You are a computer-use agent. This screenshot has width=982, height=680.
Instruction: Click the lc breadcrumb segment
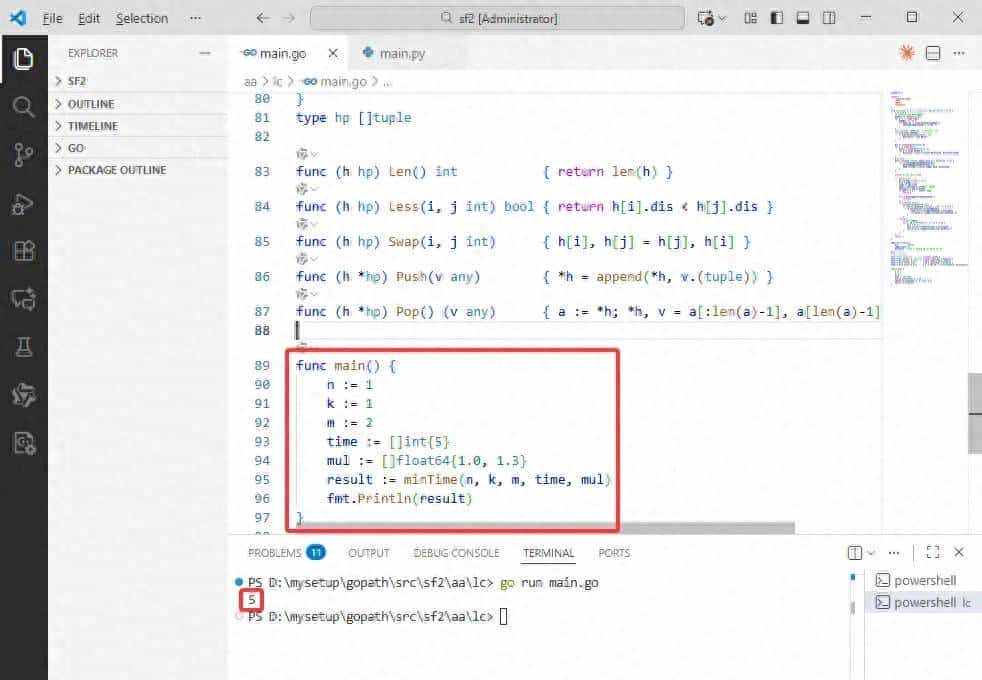coord(277,81)
